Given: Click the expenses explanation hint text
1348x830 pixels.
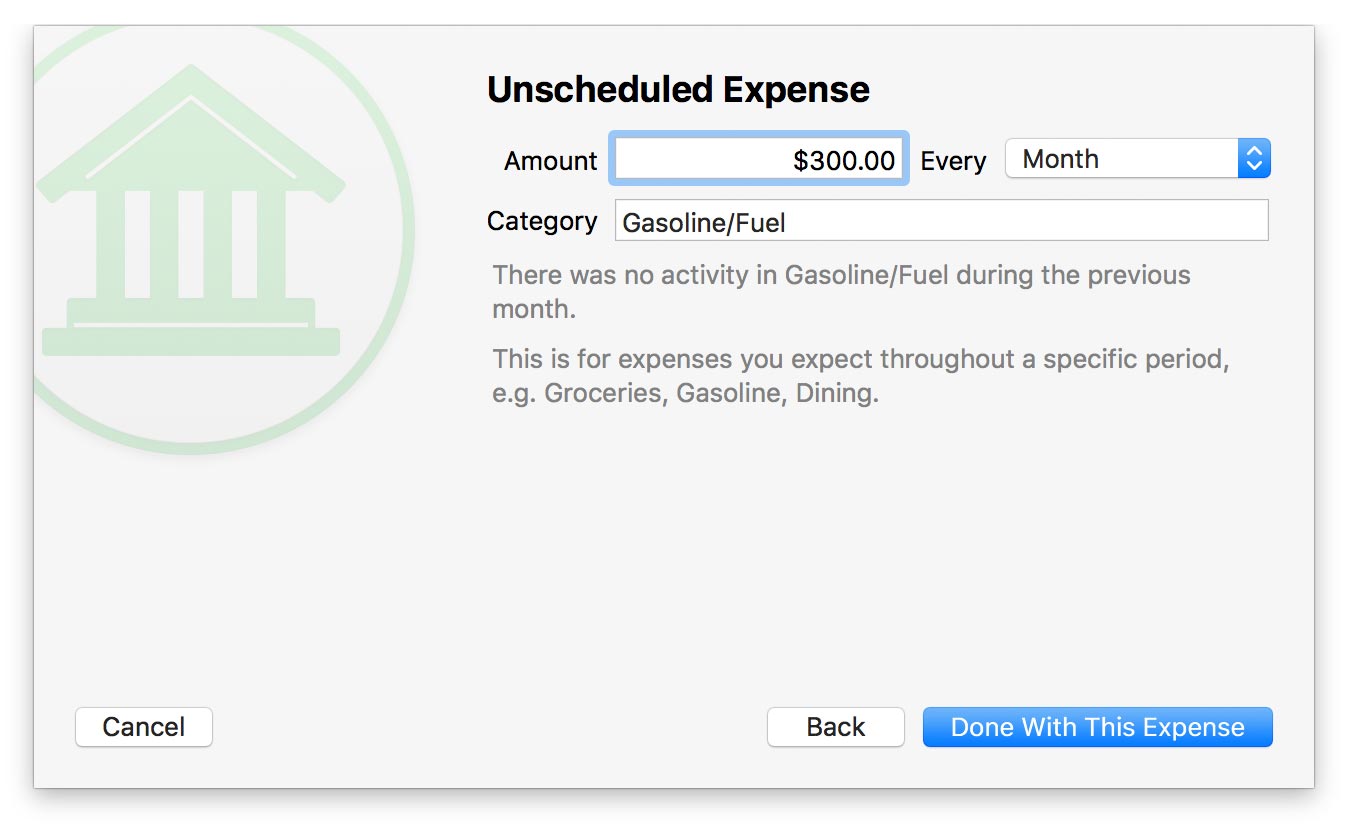Looking at the screenshot, I should pos(860,359).
